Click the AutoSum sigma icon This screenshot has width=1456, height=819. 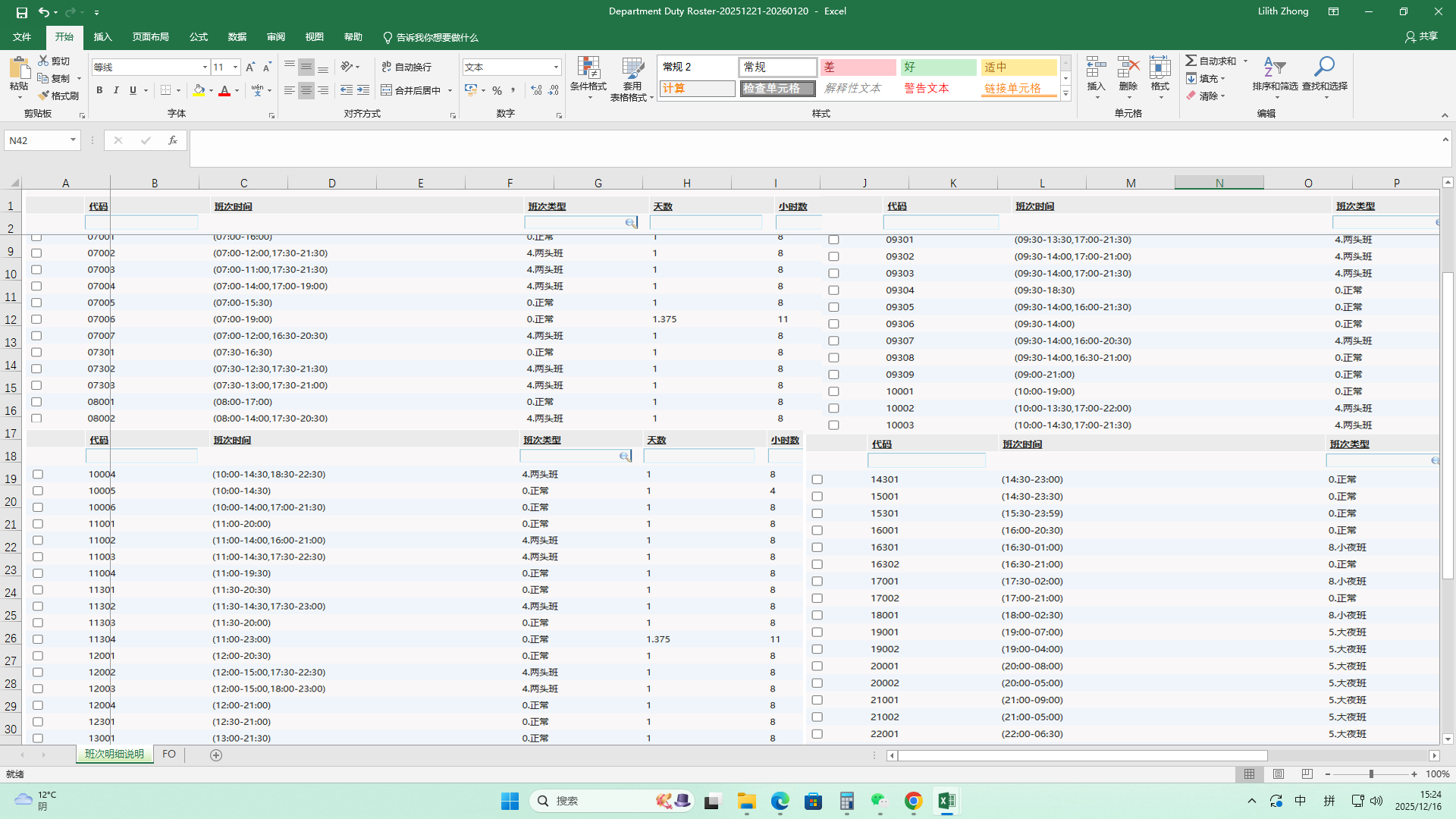coord(1191,61)
